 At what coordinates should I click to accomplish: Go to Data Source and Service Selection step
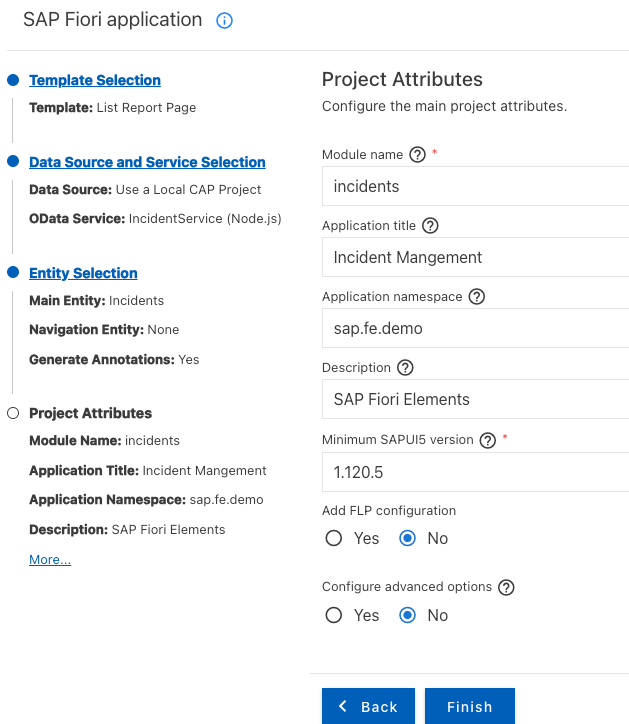coord(147,162)
